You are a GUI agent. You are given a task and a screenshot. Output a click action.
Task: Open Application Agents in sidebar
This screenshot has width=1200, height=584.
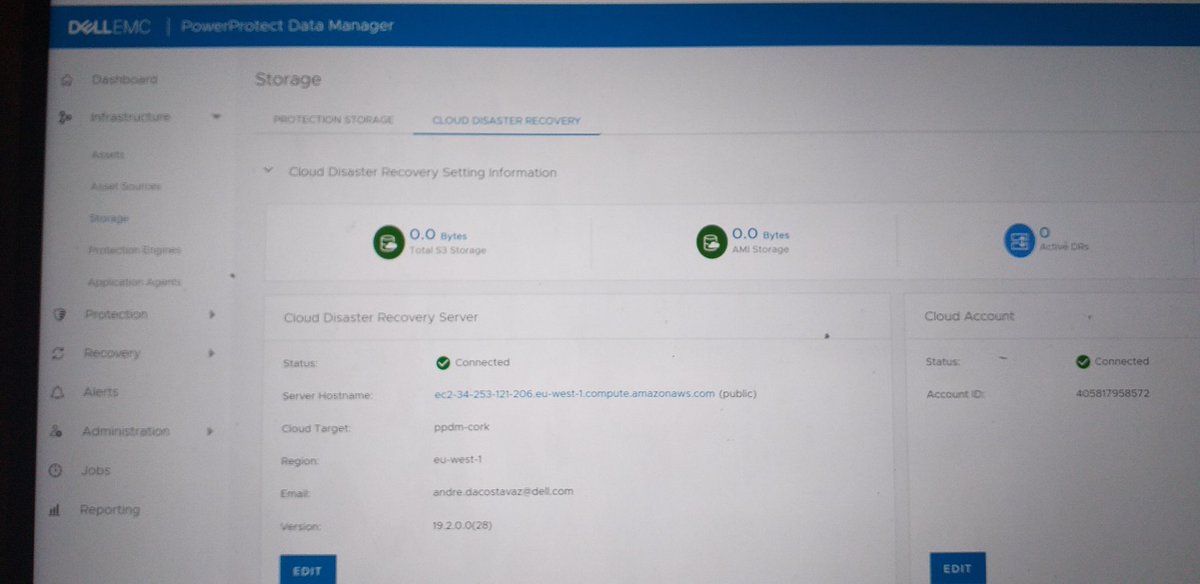pyautogui.click(x=135, y=282)
